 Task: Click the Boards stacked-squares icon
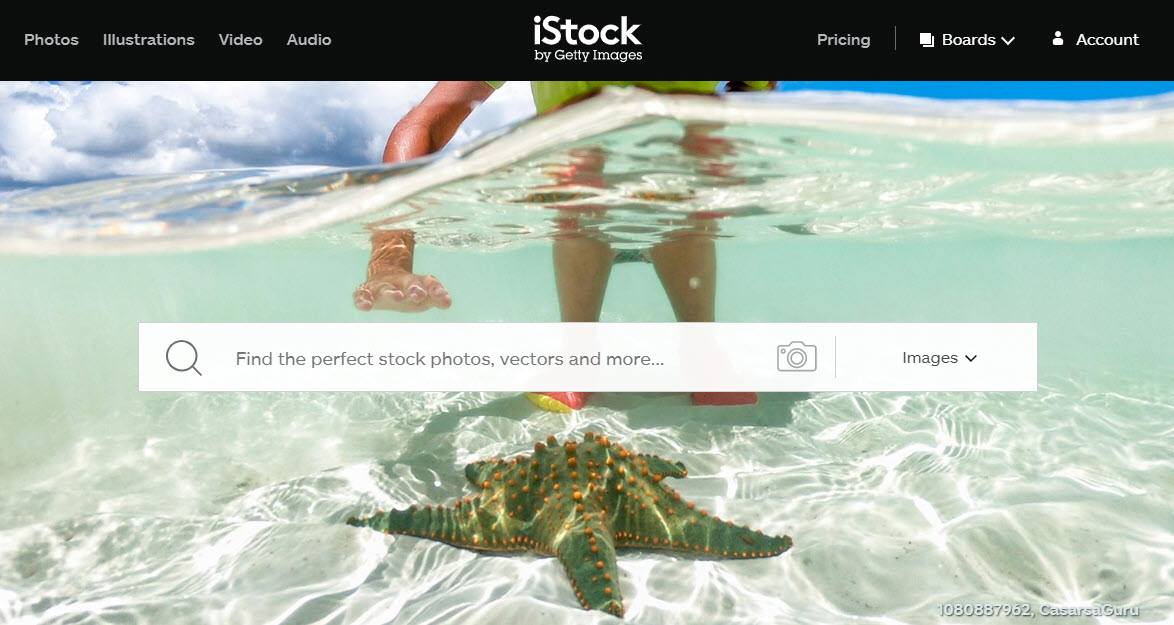coord(927,40)
